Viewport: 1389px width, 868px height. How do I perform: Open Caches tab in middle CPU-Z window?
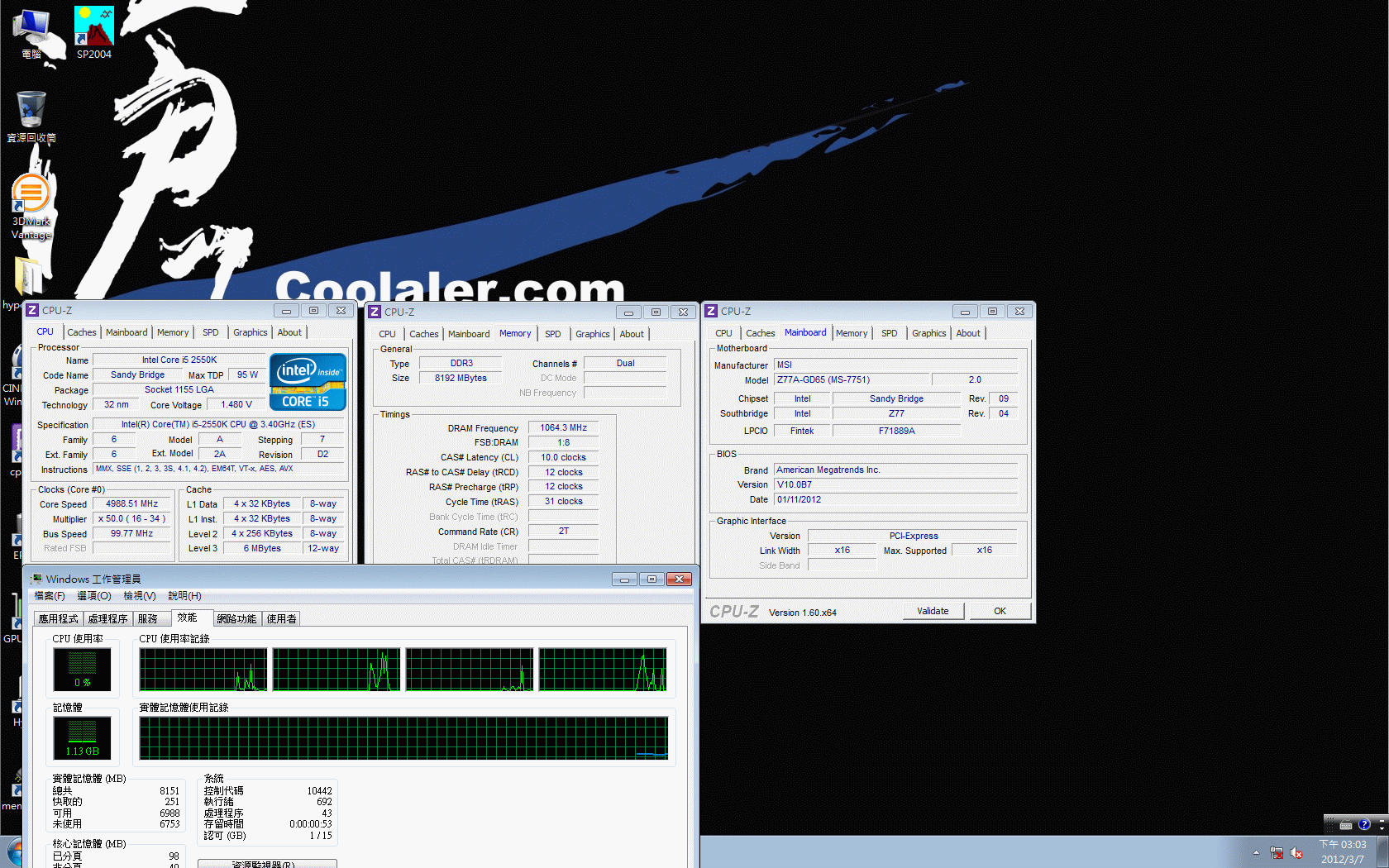424,334
